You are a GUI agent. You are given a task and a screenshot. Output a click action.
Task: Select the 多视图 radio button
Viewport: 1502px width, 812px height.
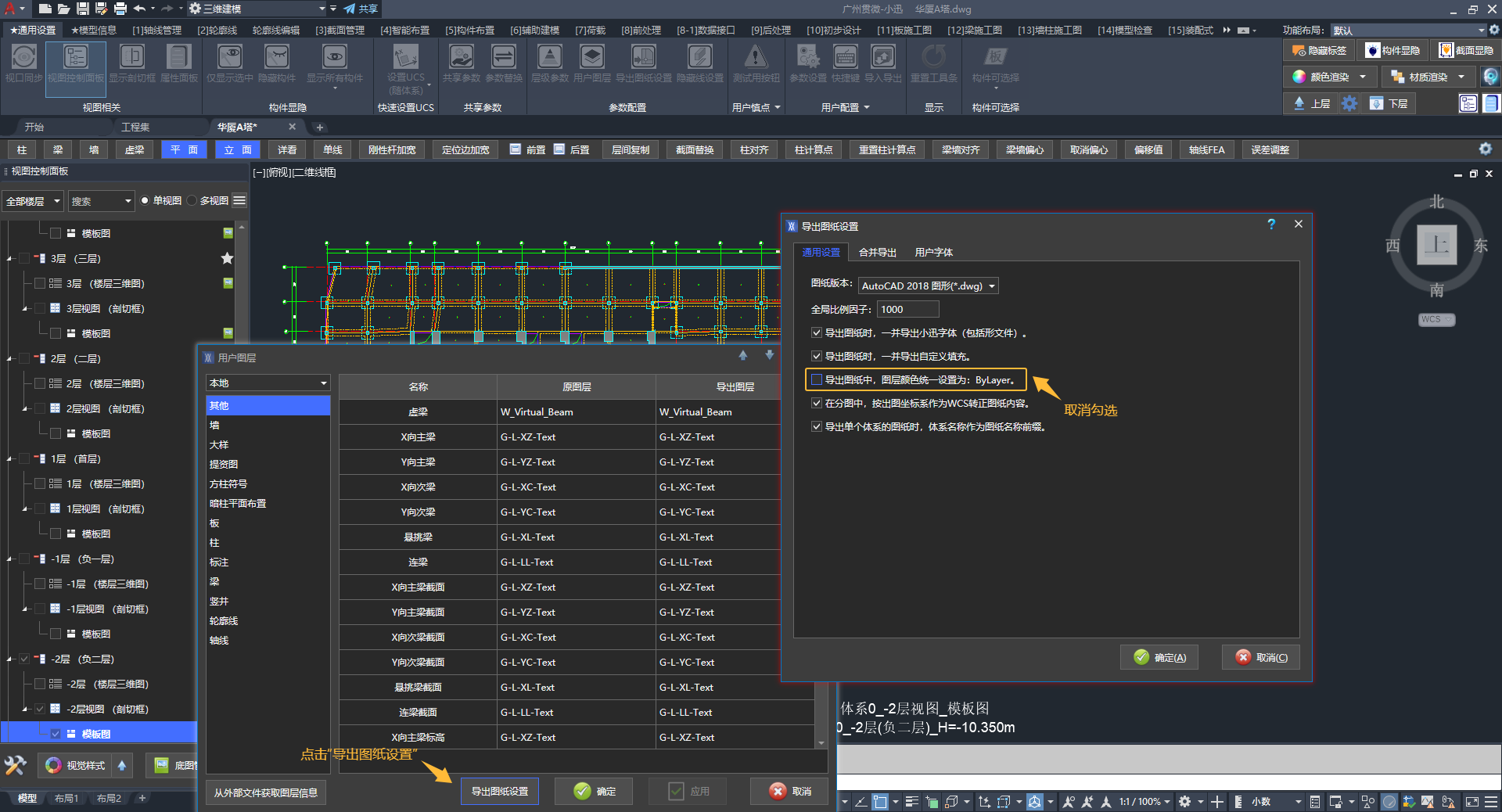(x=192, y=201)
